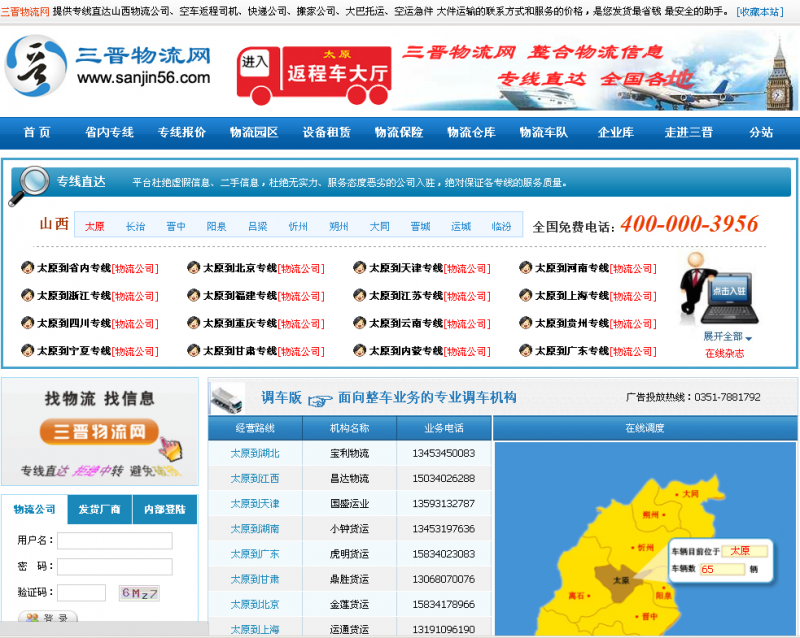Click the 收藏本站 bookmark link
Viewport: 800px width, 638px height.
tap(760, 12)
